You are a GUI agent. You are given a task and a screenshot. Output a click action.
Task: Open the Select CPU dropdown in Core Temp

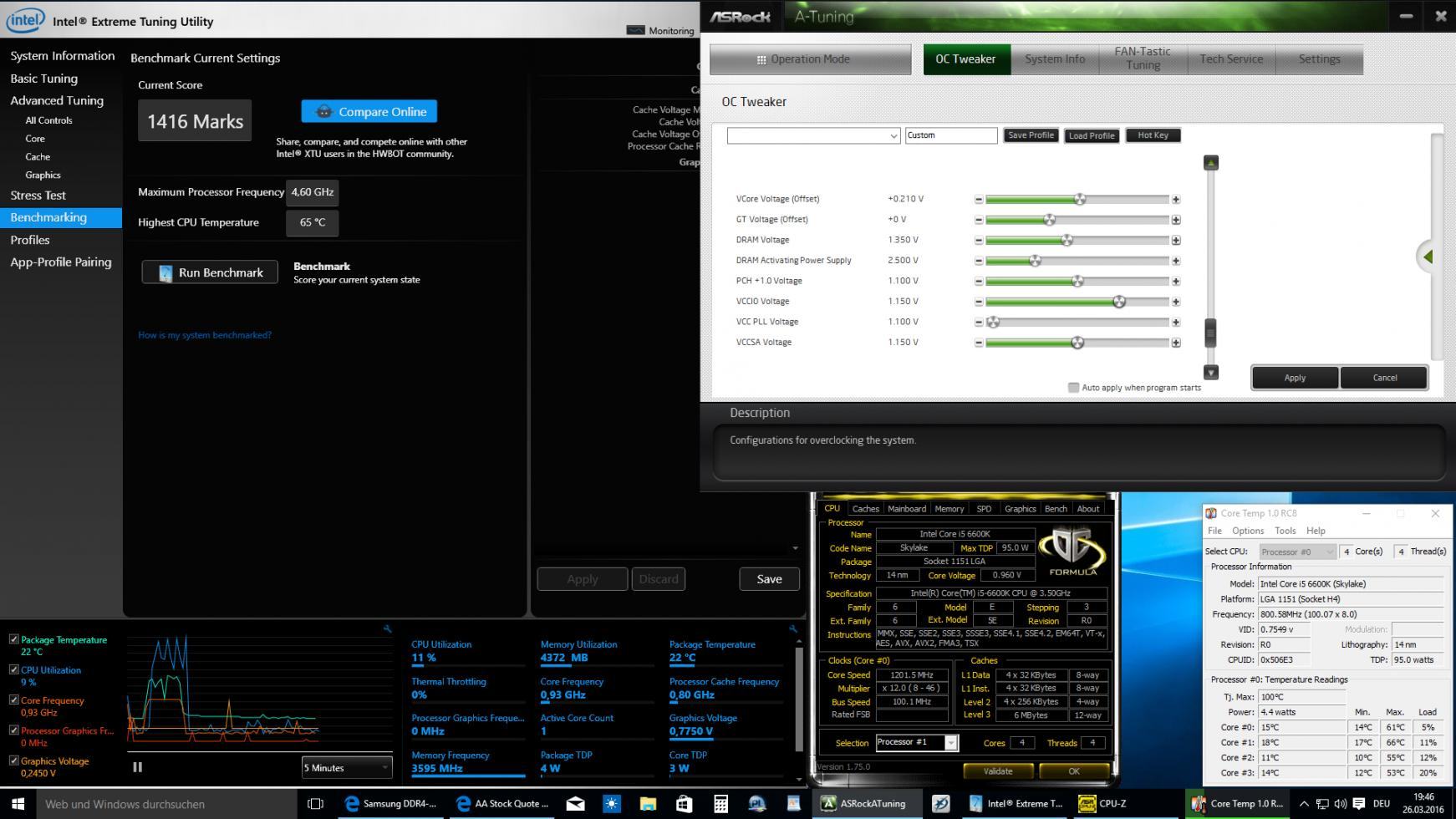1298,552
